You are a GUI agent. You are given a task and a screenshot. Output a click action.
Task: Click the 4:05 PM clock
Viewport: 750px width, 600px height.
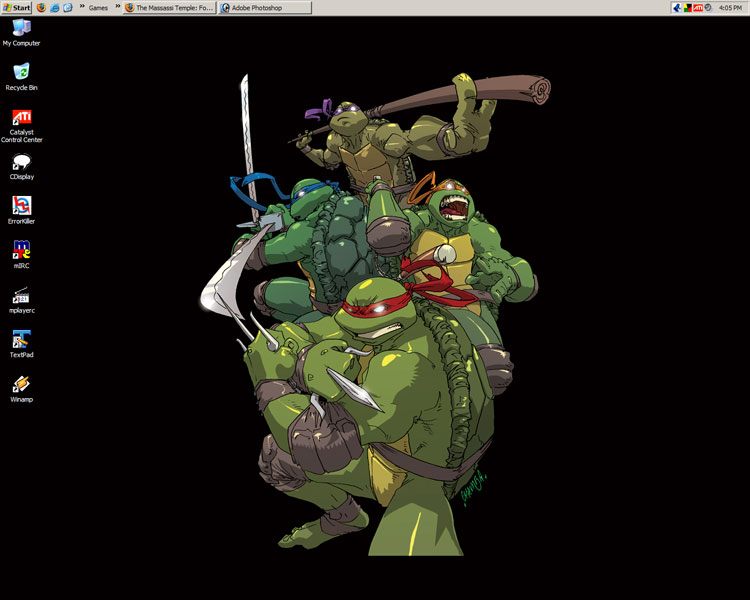[730, 8]
